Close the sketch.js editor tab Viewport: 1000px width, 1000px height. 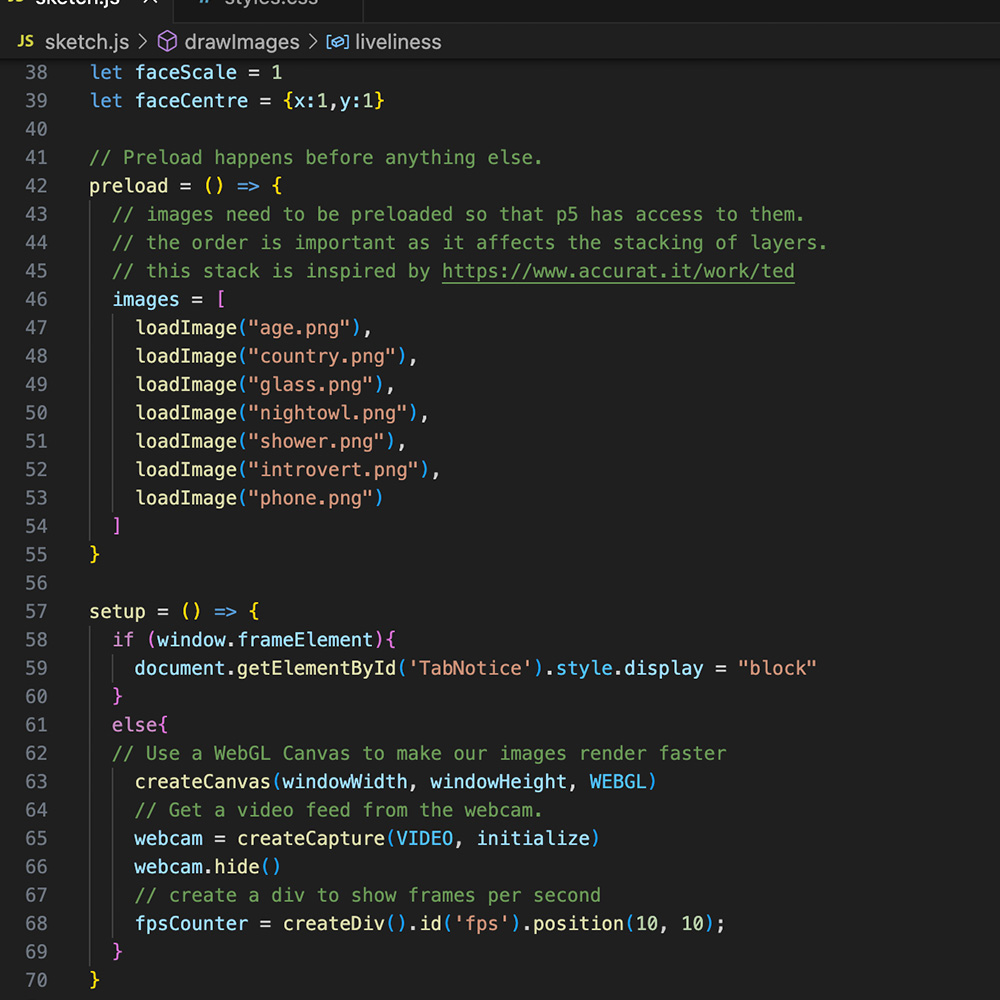[150, 2]
